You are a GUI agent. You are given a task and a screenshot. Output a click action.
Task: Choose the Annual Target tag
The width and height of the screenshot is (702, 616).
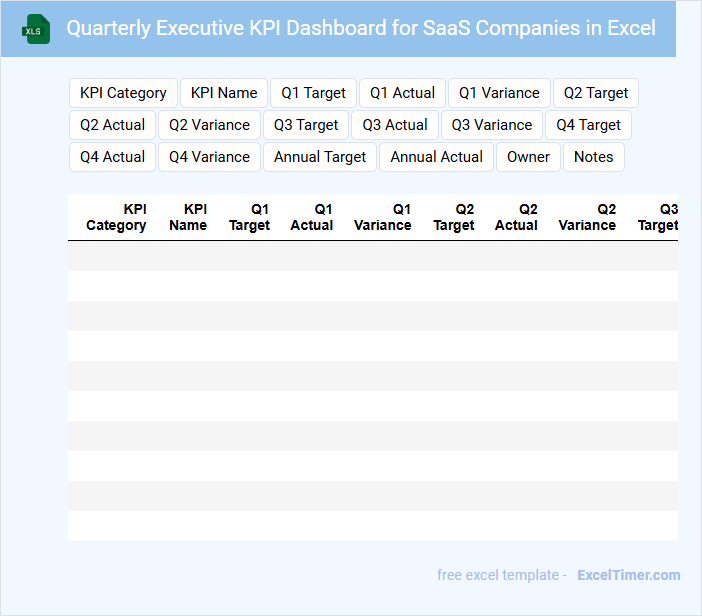point(320,157)
